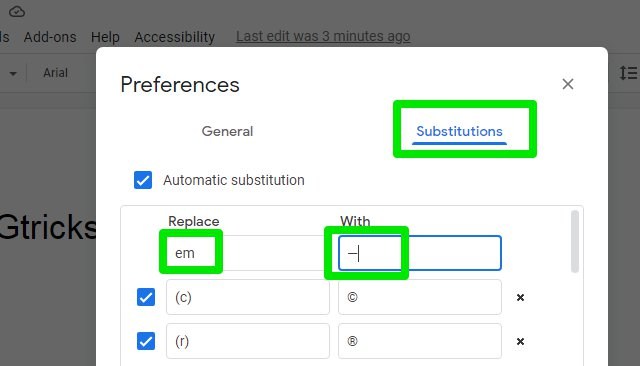
Task: Click the cloud save status icon
Action: 17,12
